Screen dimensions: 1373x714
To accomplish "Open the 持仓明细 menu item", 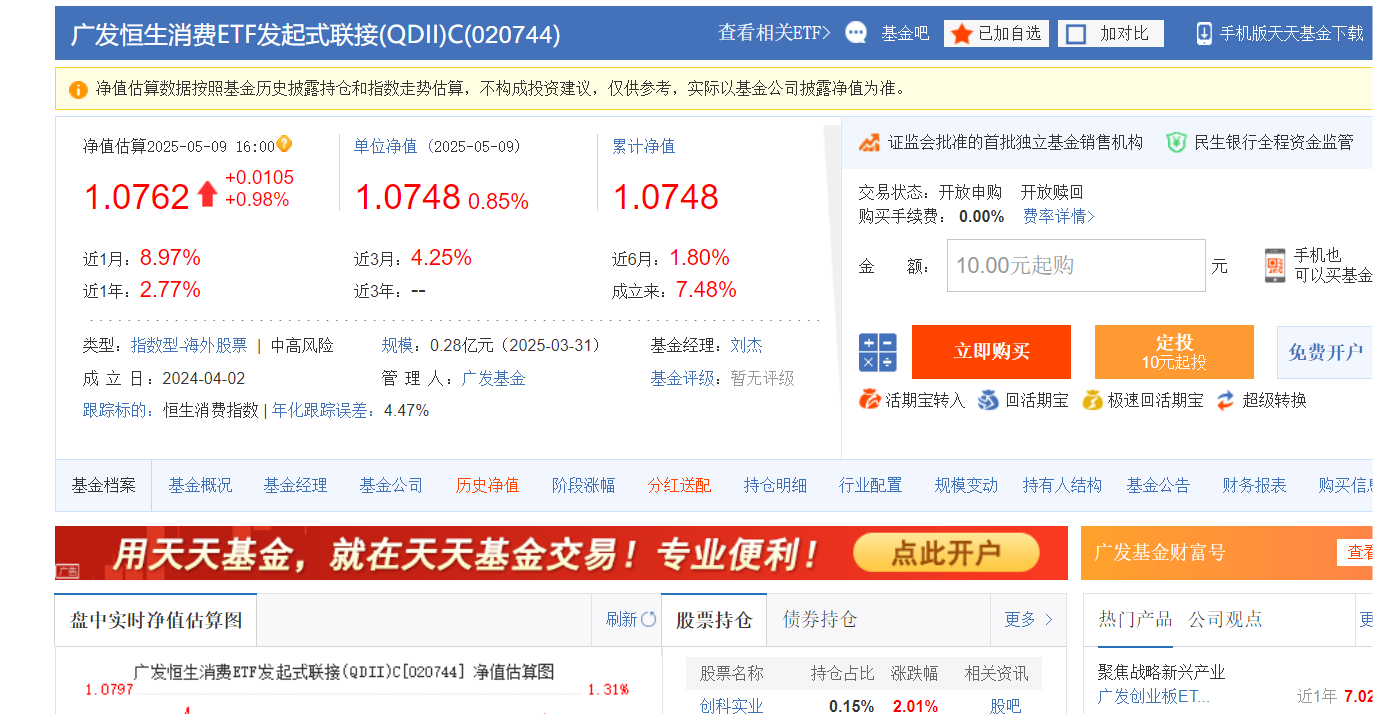I will [x=776, y=486].
